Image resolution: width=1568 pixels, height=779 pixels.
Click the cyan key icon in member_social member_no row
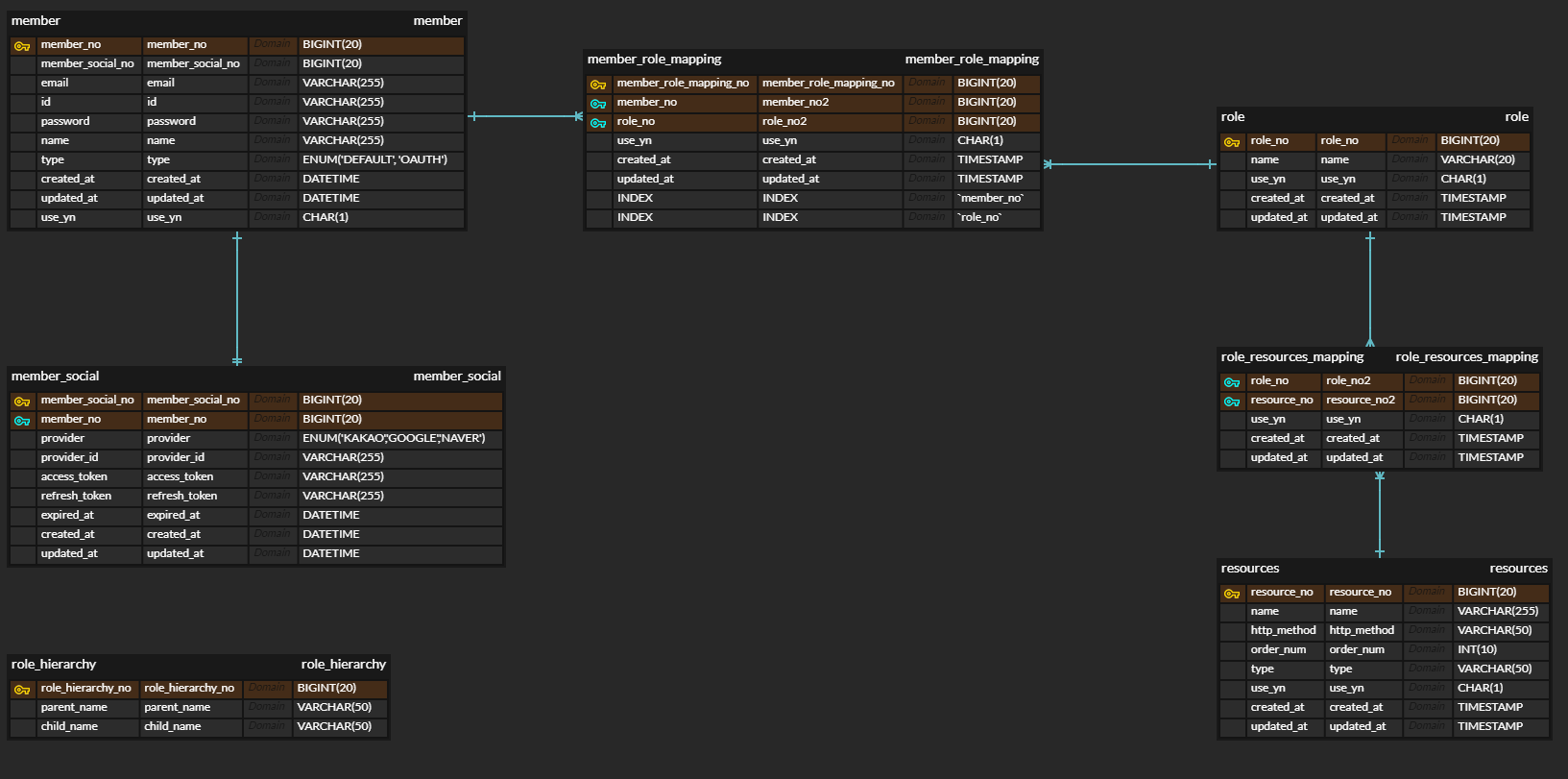22,420
